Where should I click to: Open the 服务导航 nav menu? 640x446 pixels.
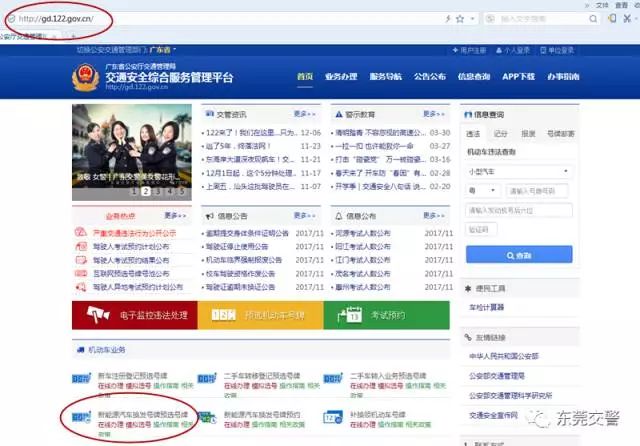pos(386,76)
